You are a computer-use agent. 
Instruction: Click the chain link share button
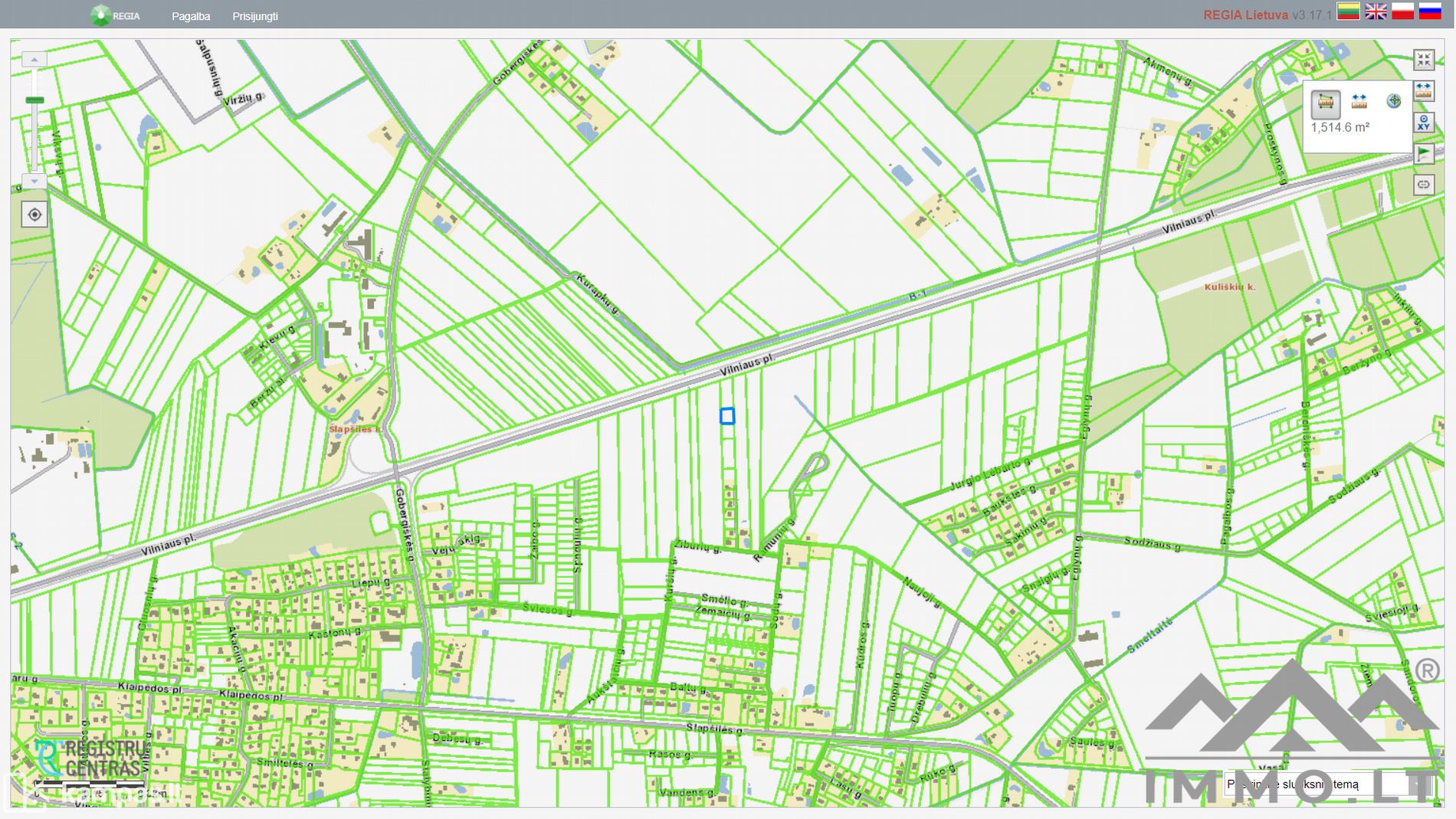pyautogui.click(x=1424, y=185)
